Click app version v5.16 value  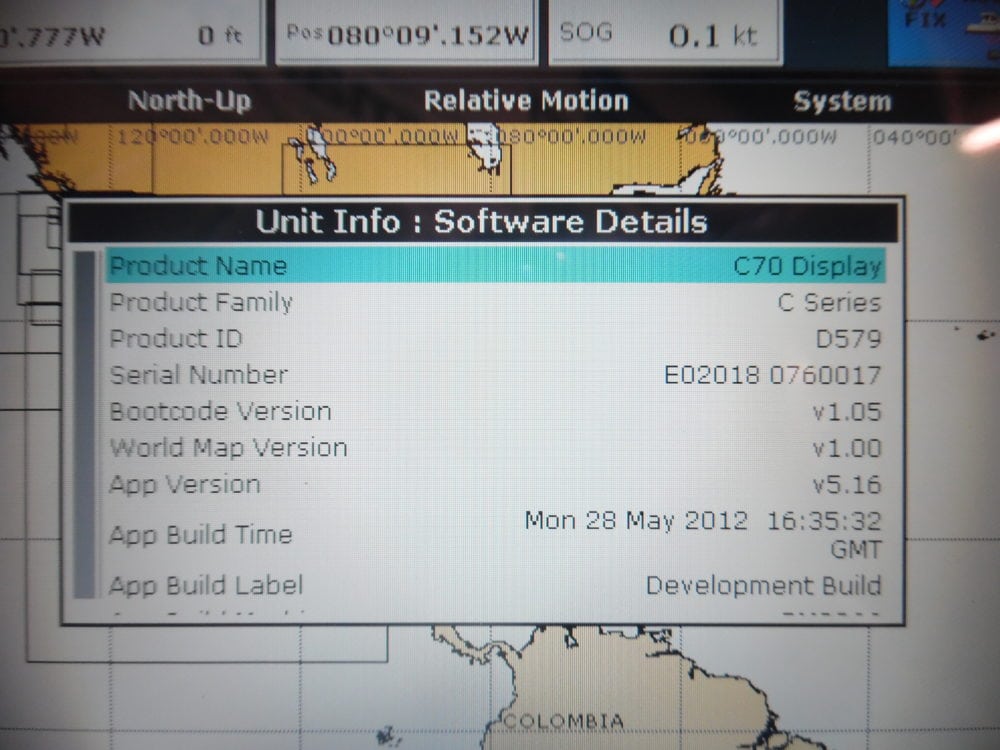tap(847, 485)
